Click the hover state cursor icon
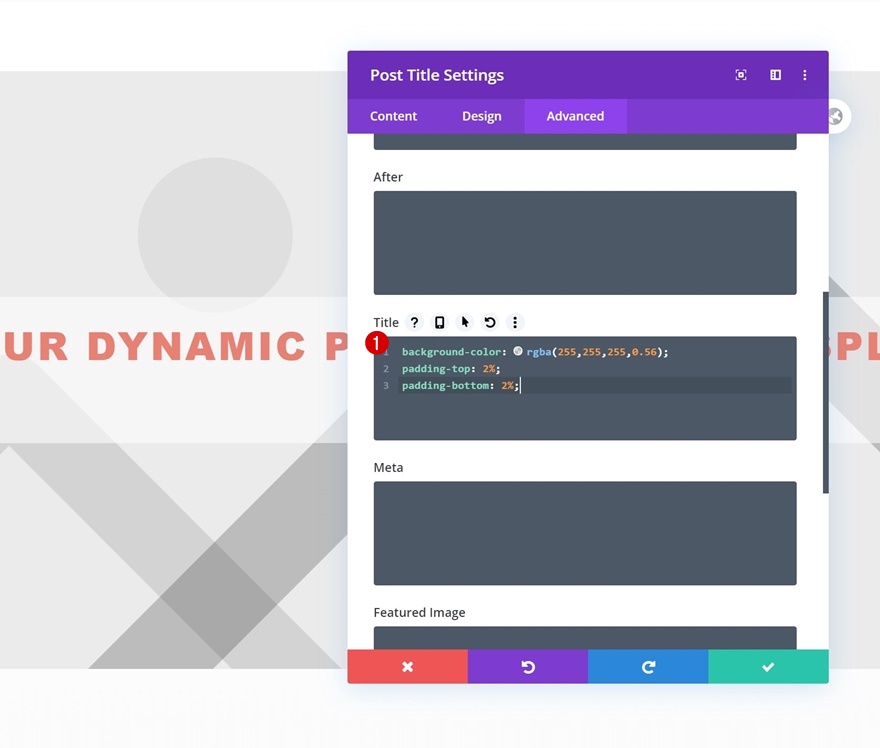This screenshot has height=748, width=880. 465,322
